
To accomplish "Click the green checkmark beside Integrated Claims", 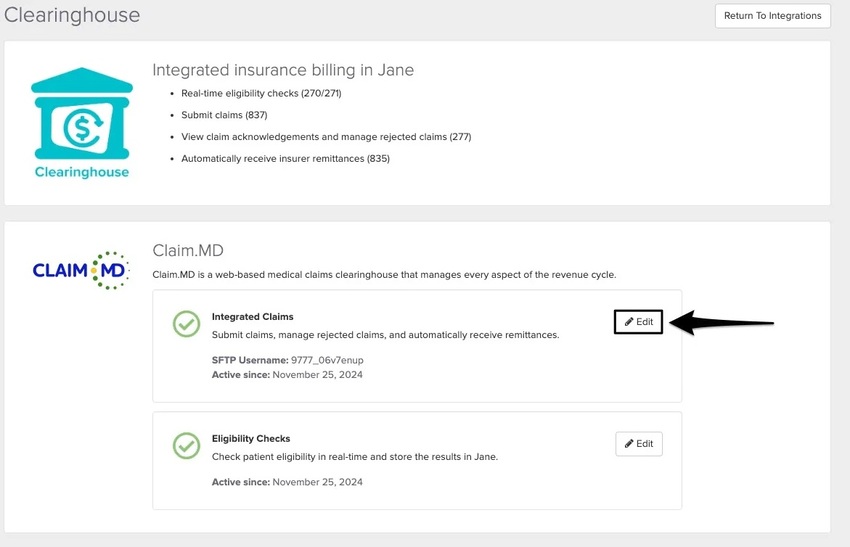I will 186,324.
